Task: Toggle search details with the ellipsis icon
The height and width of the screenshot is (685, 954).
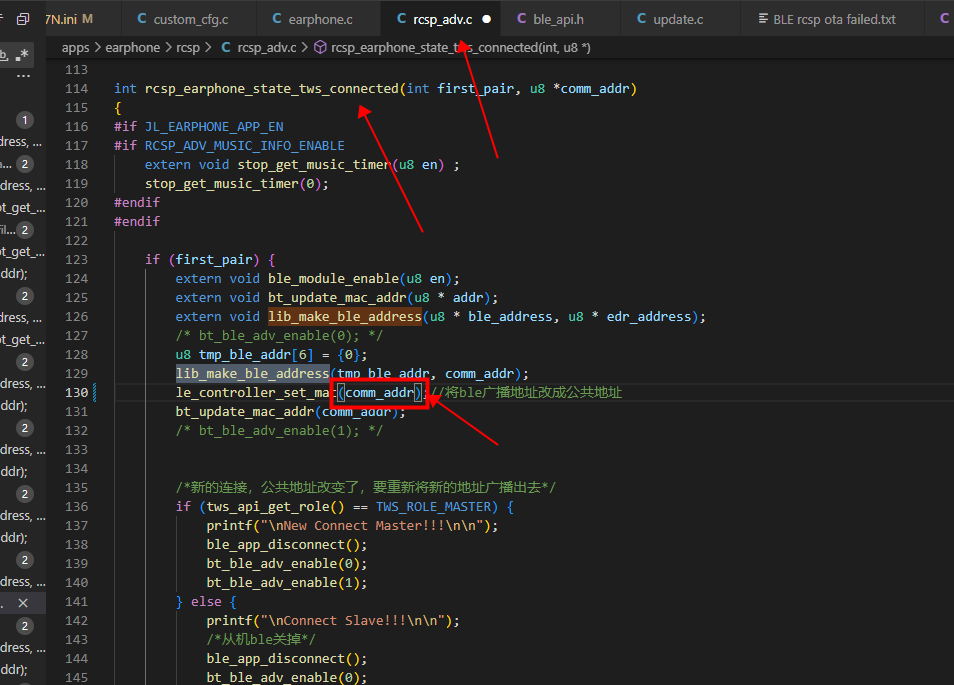Action: point(24,77)
